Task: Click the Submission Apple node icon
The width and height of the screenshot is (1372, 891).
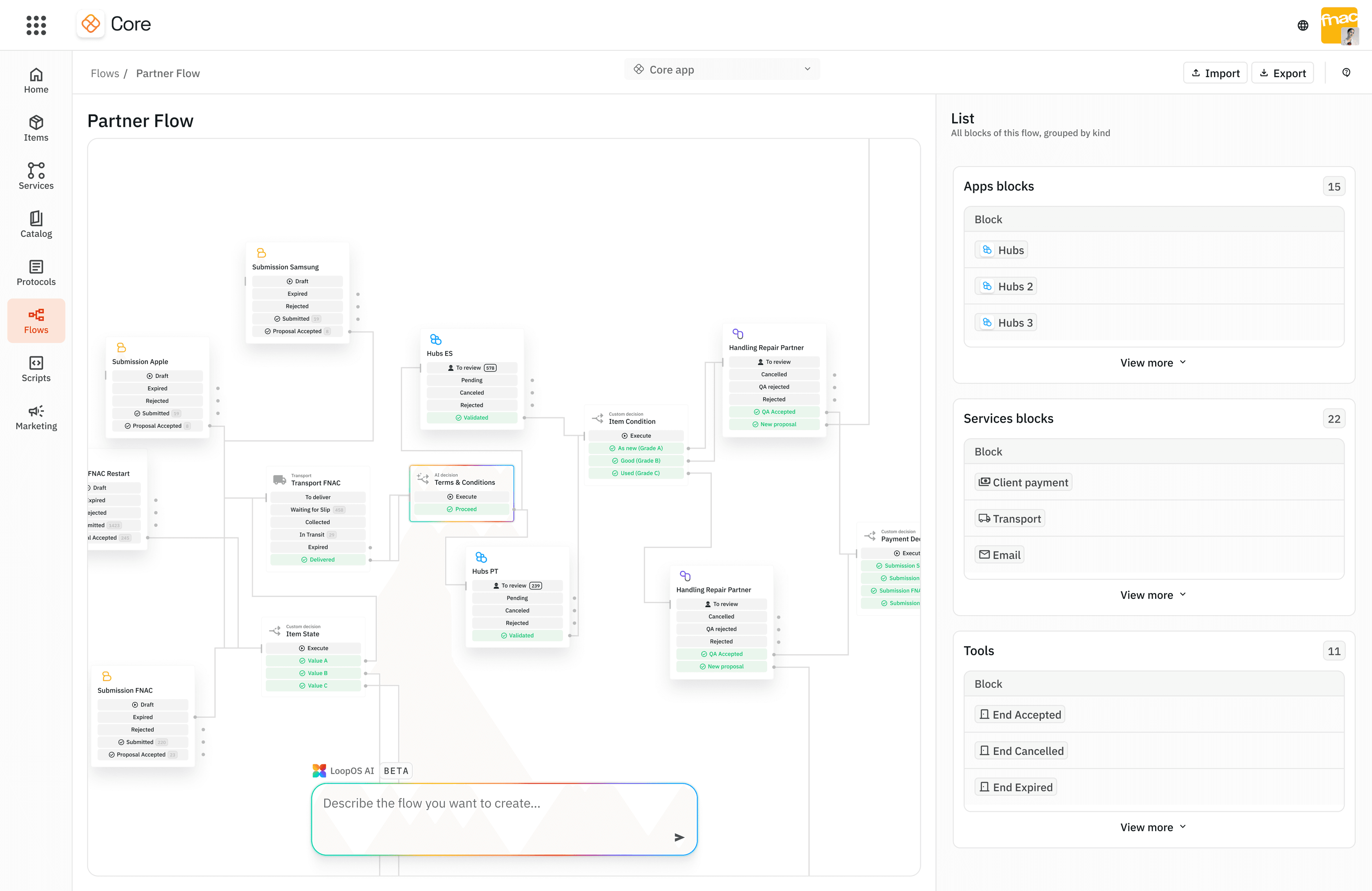Action: point(121,348)
